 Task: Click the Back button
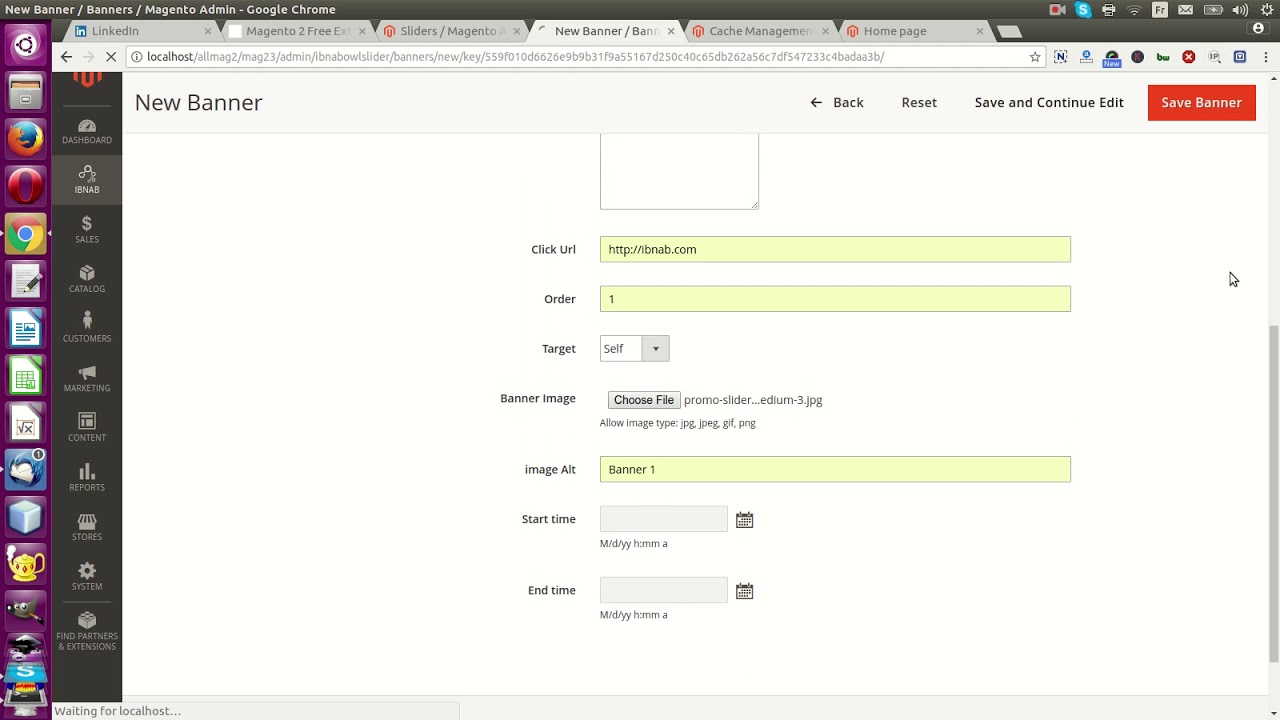point(837,102)
